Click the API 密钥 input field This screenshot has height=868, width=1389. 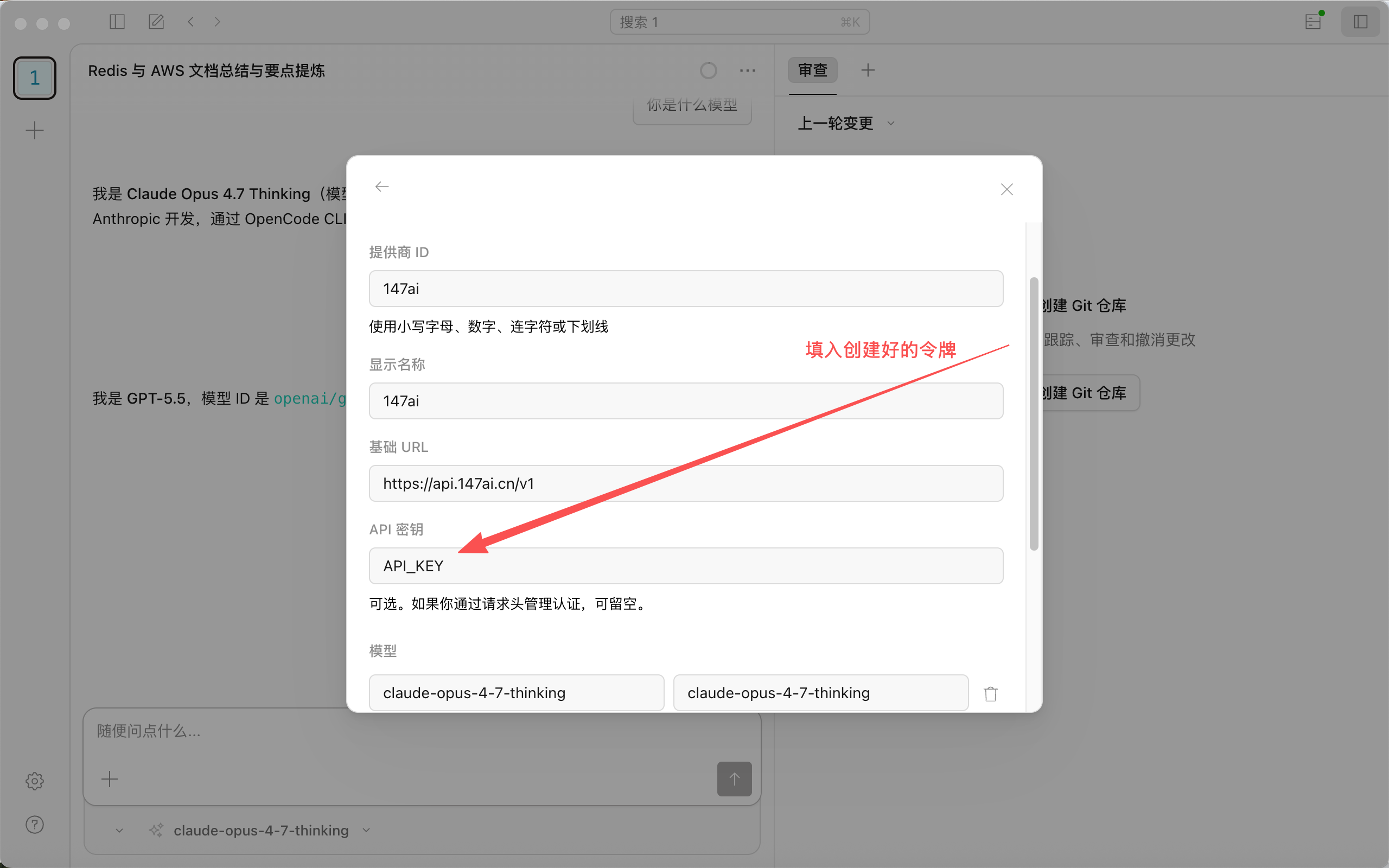click(686, 565)
